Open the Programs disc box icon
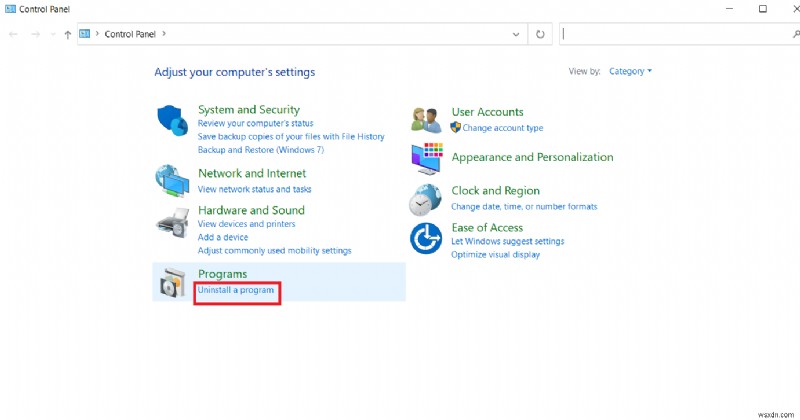This screenshot has width=800, height=420. coord(172,282)
